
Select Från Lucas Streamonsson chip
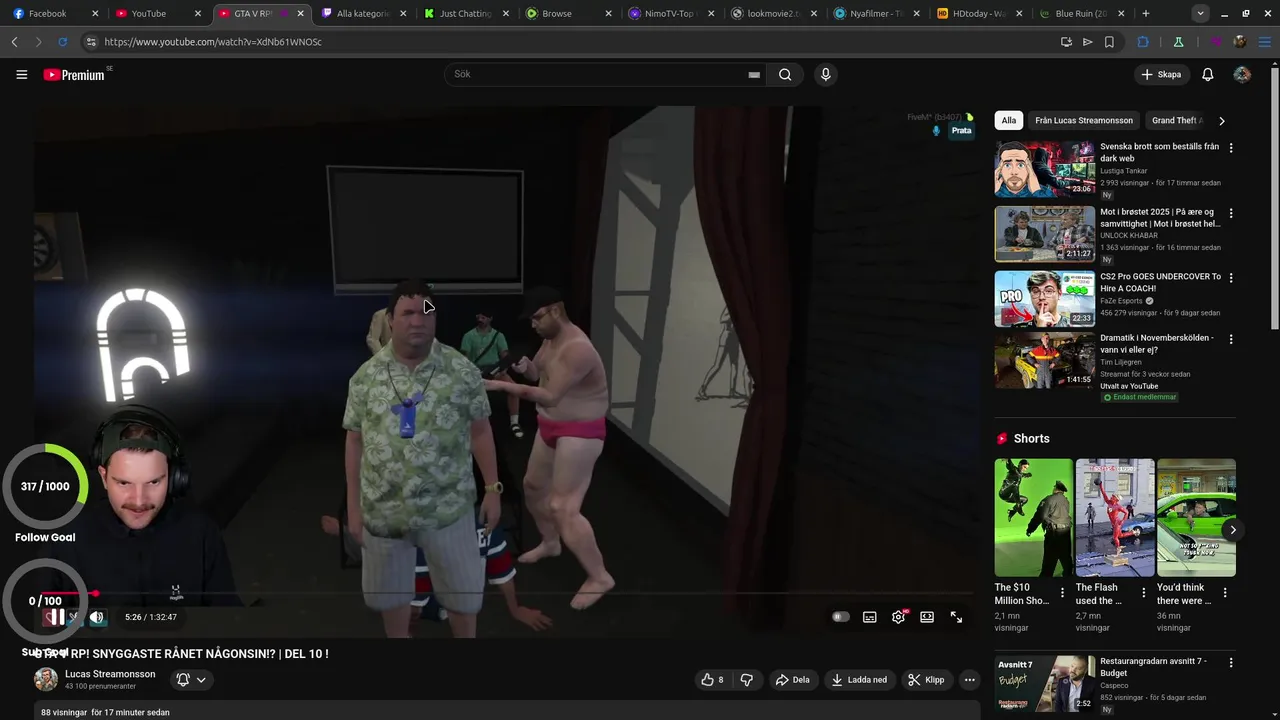[x=1084, y=120]
